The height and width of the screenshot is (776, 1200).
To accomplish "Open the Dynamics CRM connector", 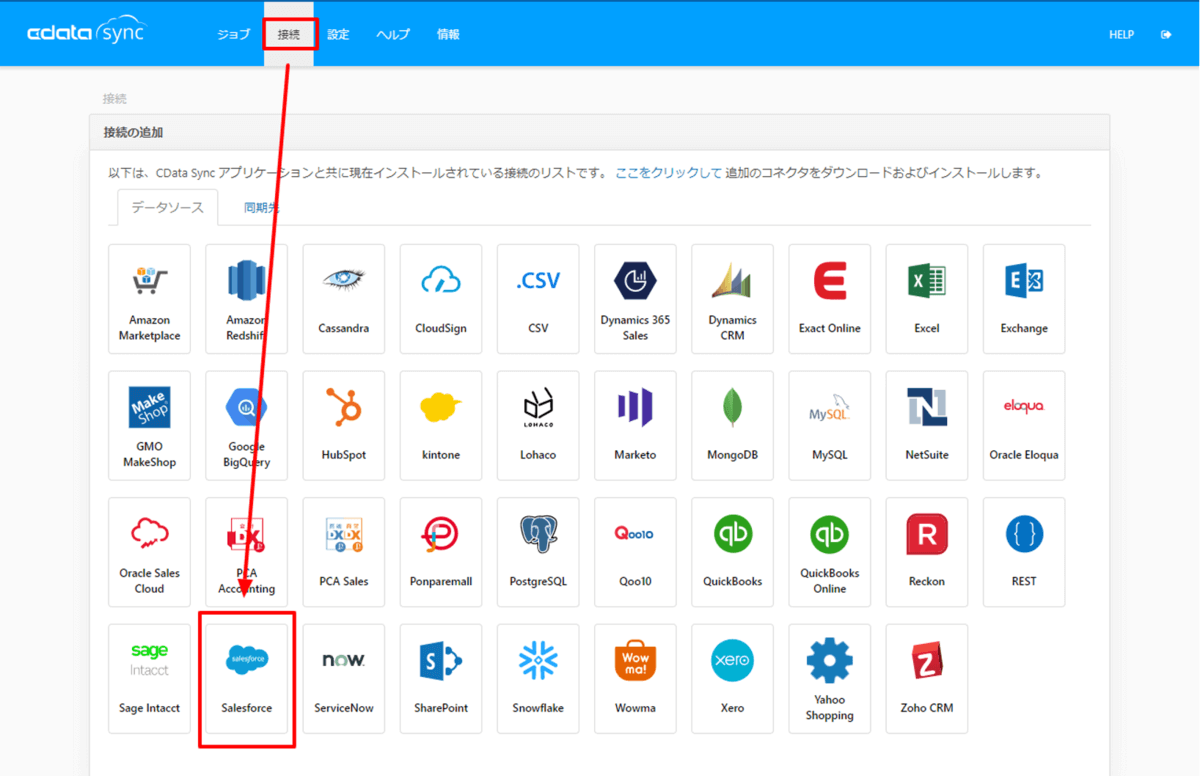I will click(732, 299).
